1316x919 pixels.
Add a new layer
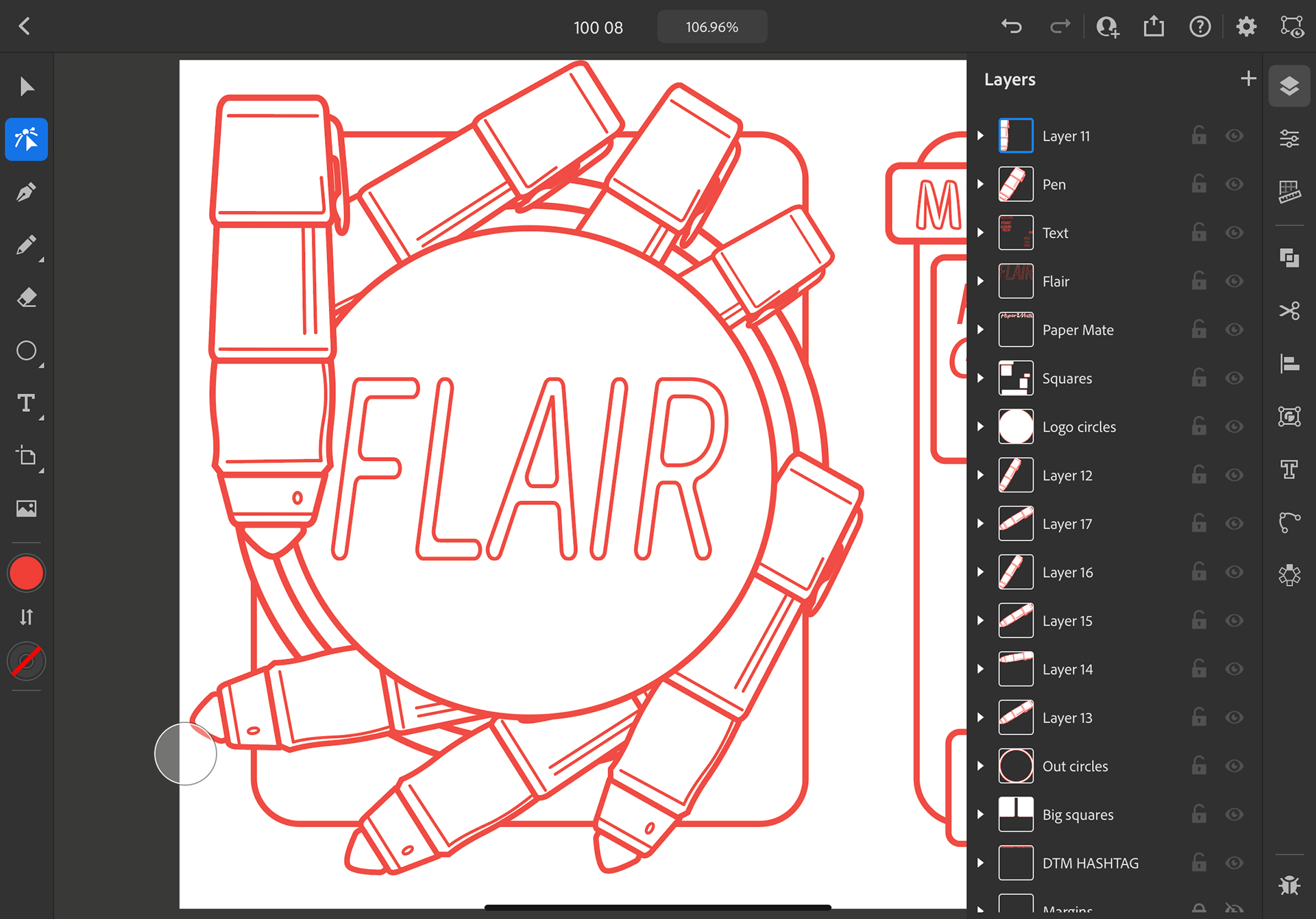tap(1248, 79)
